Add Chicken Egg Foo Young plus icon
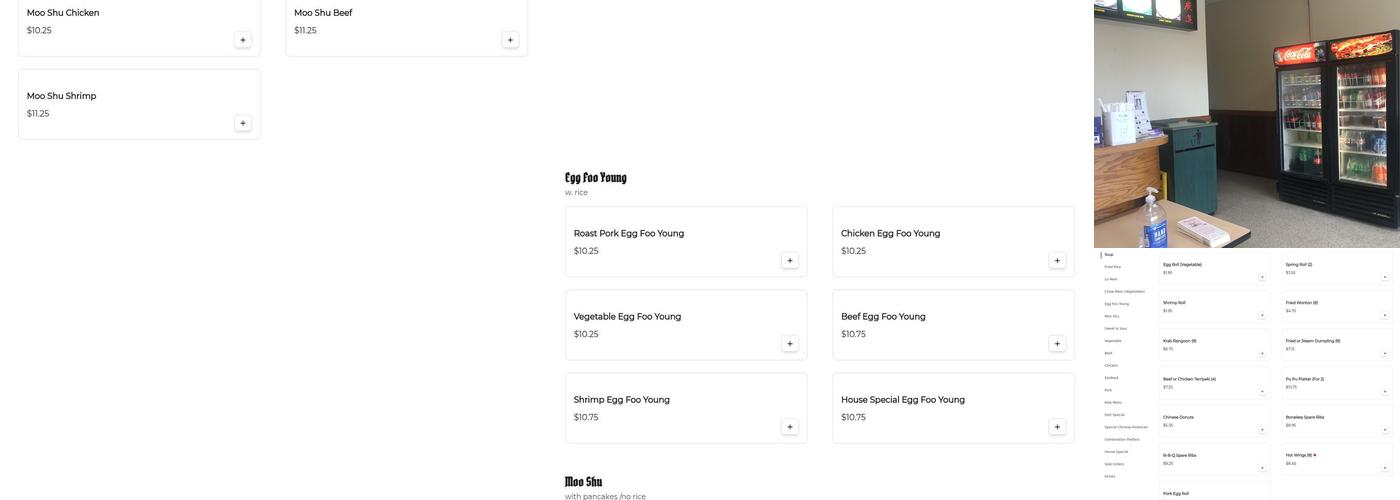 (1057, 261)
